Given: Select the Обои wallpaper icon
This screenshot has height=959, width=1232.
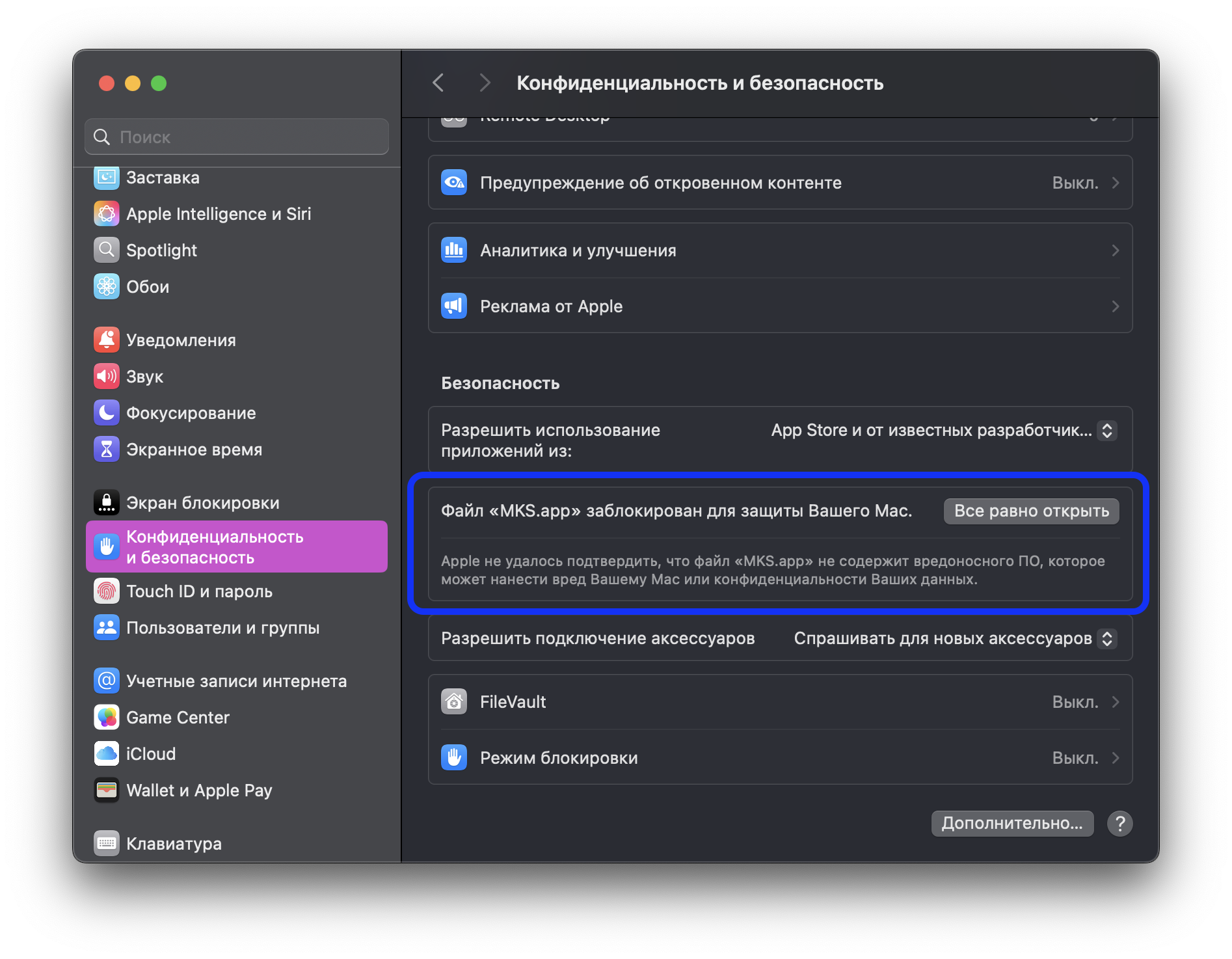Looking at the screenshot, I should (106, 287).
